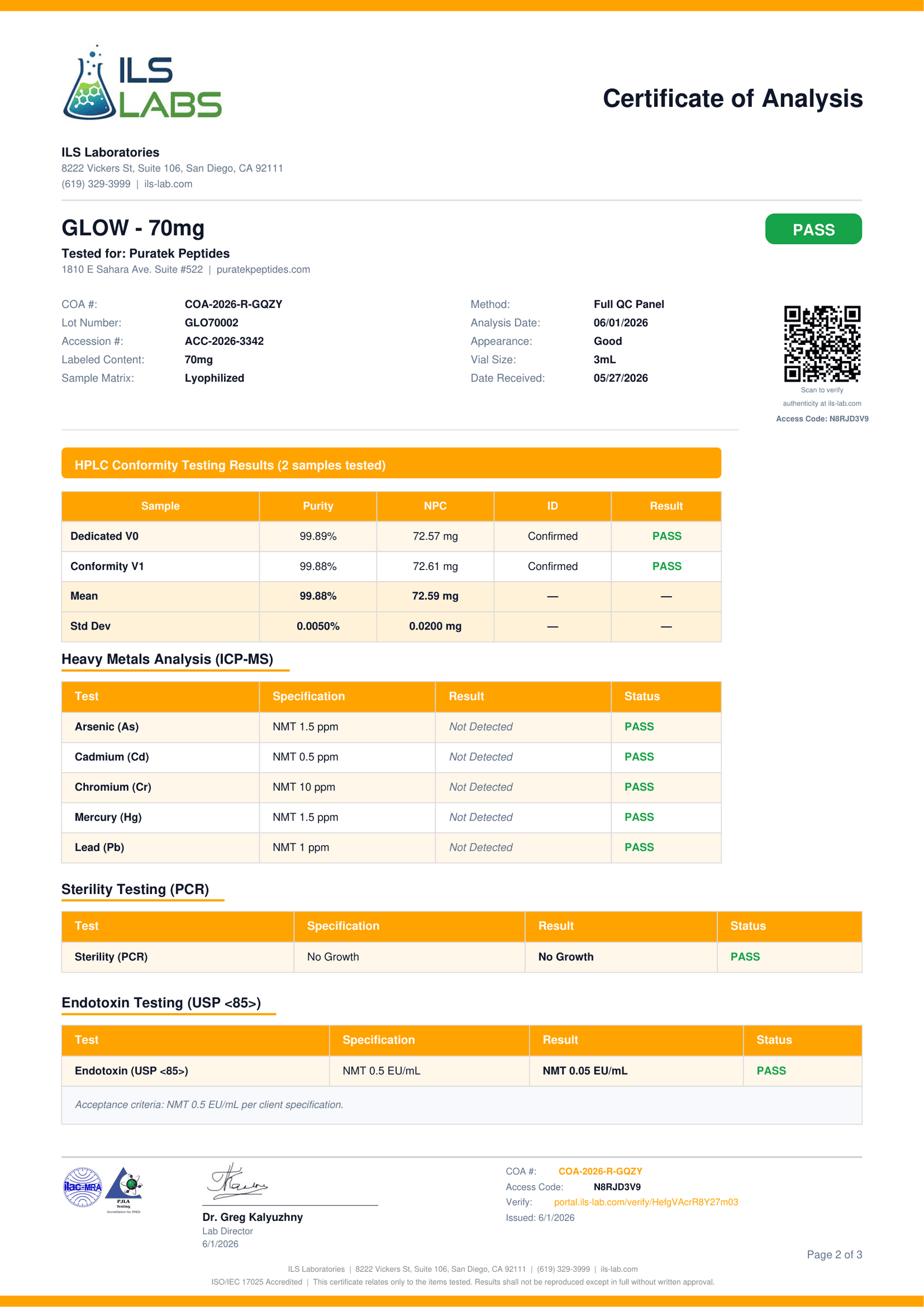Click PASS status in the Endotoxin row
The width and height of the screenshot is (924, 1307).
click(772, 1071)
